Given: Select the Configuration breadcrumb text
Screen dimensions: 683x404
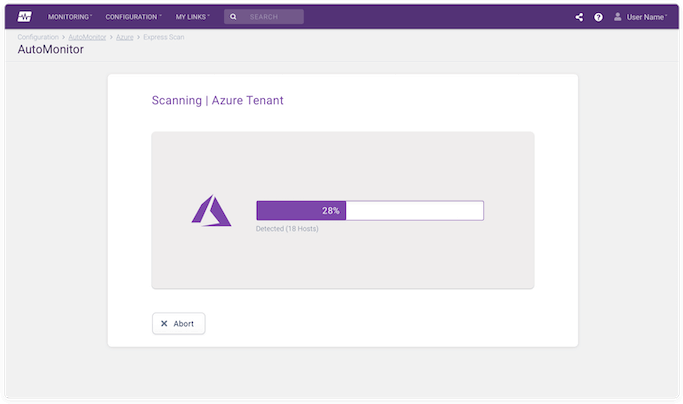Looking at the screenshot, I should (x=38, y=37).
